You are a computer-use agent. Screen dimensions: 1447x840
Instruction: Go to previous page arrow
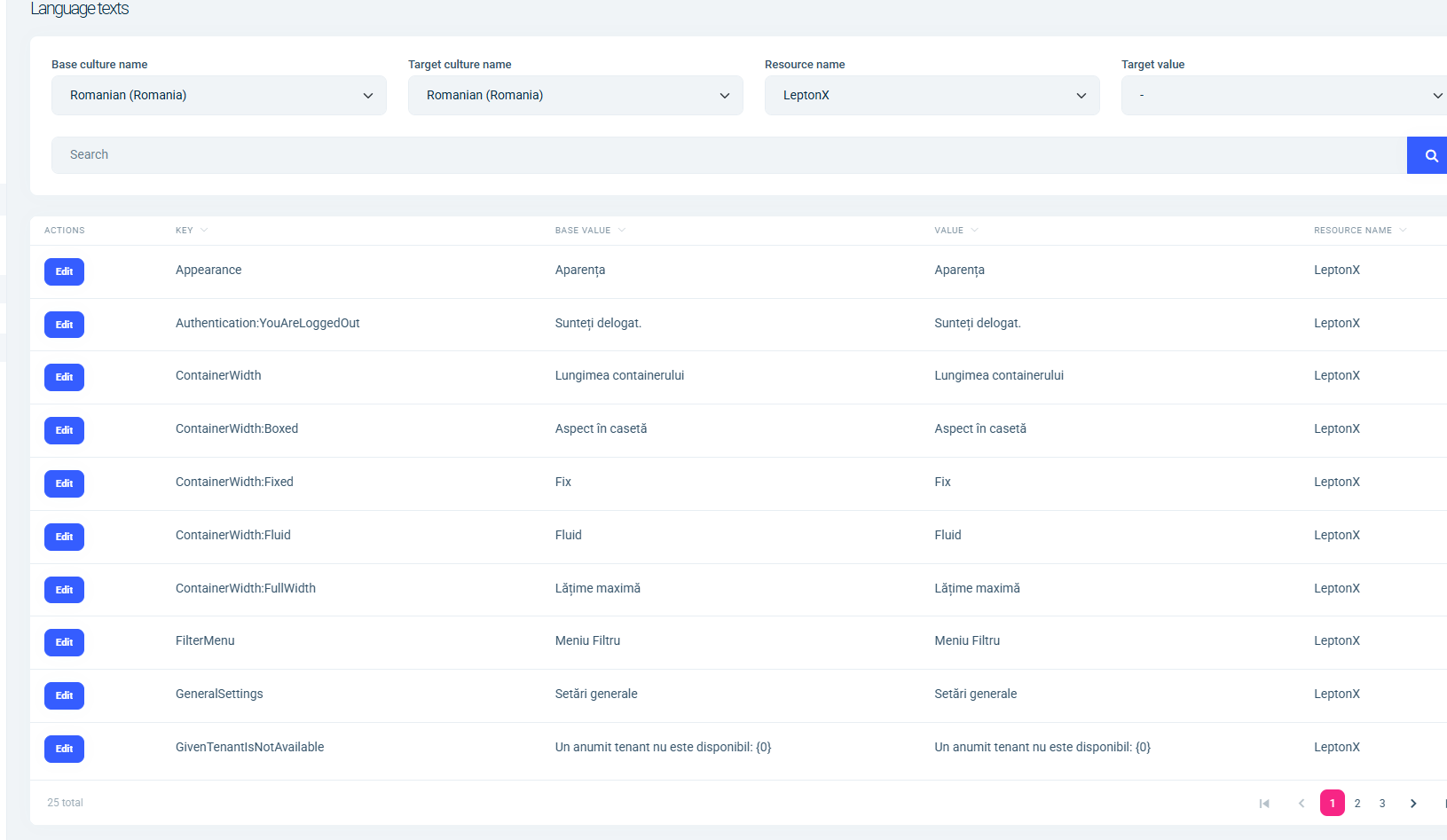(1302, 804)
